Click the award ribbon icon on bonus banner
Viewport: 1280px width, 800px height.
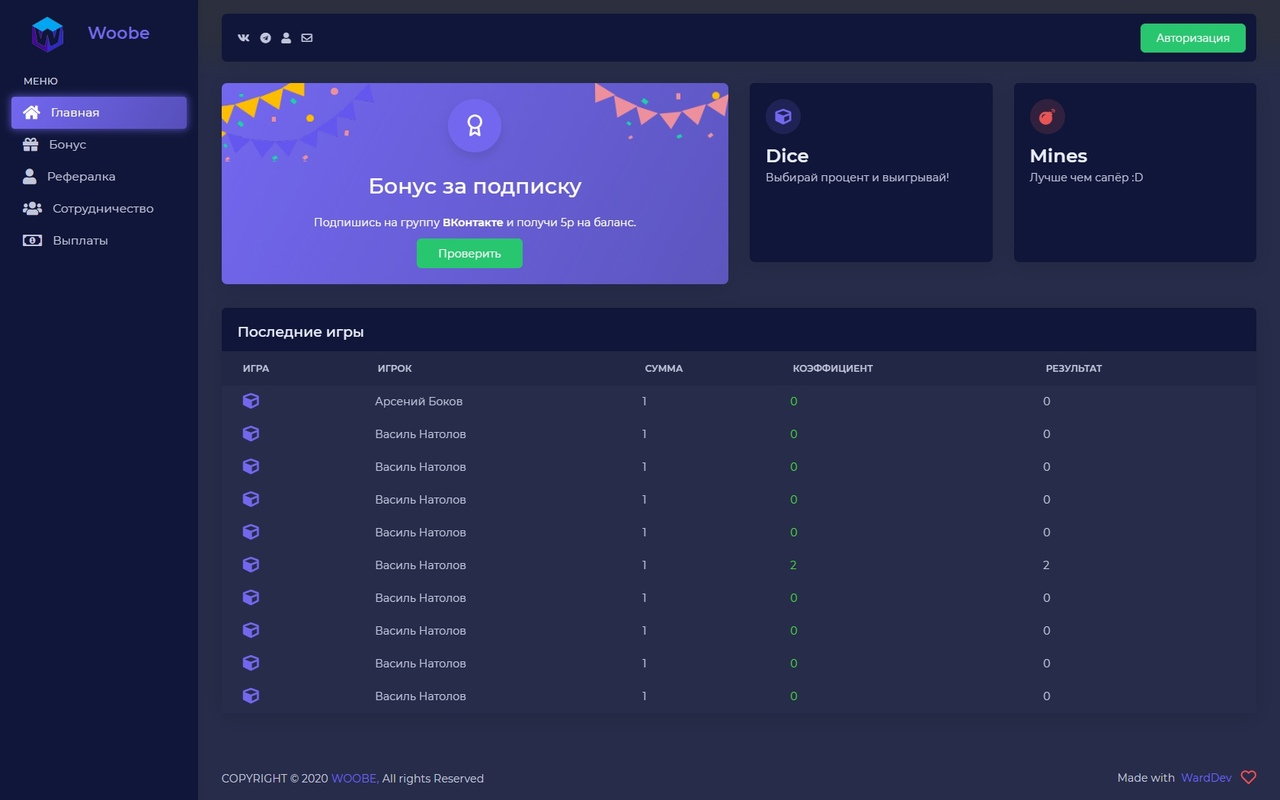pos(474,126)
